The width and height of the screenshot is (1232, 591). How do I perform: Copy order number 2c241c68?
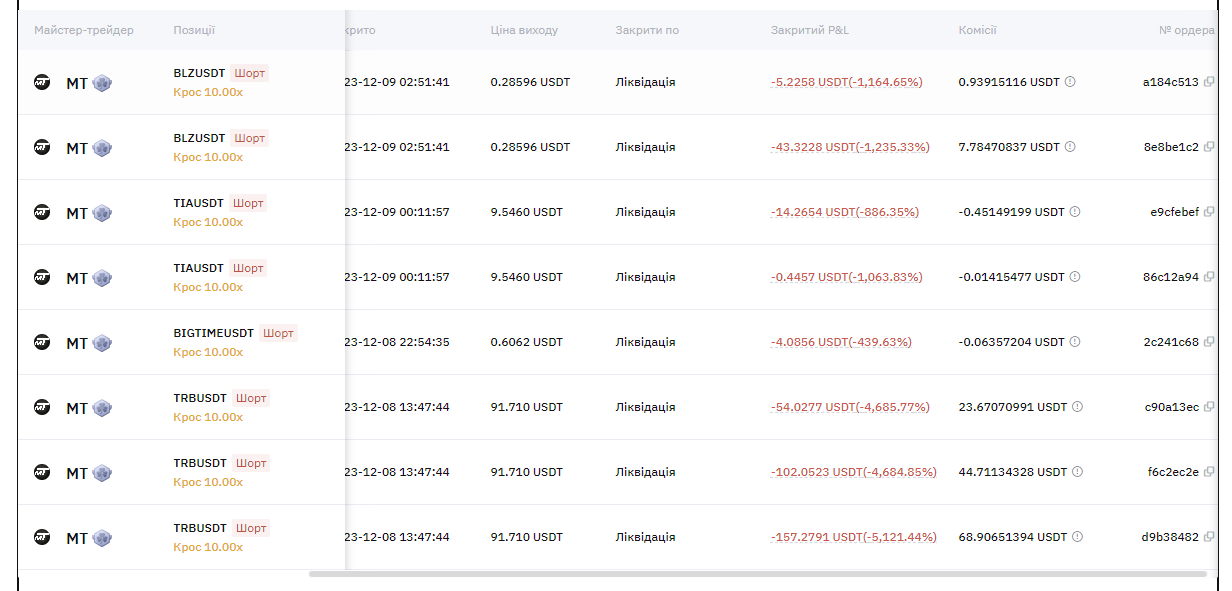[x=1209, y=342]
